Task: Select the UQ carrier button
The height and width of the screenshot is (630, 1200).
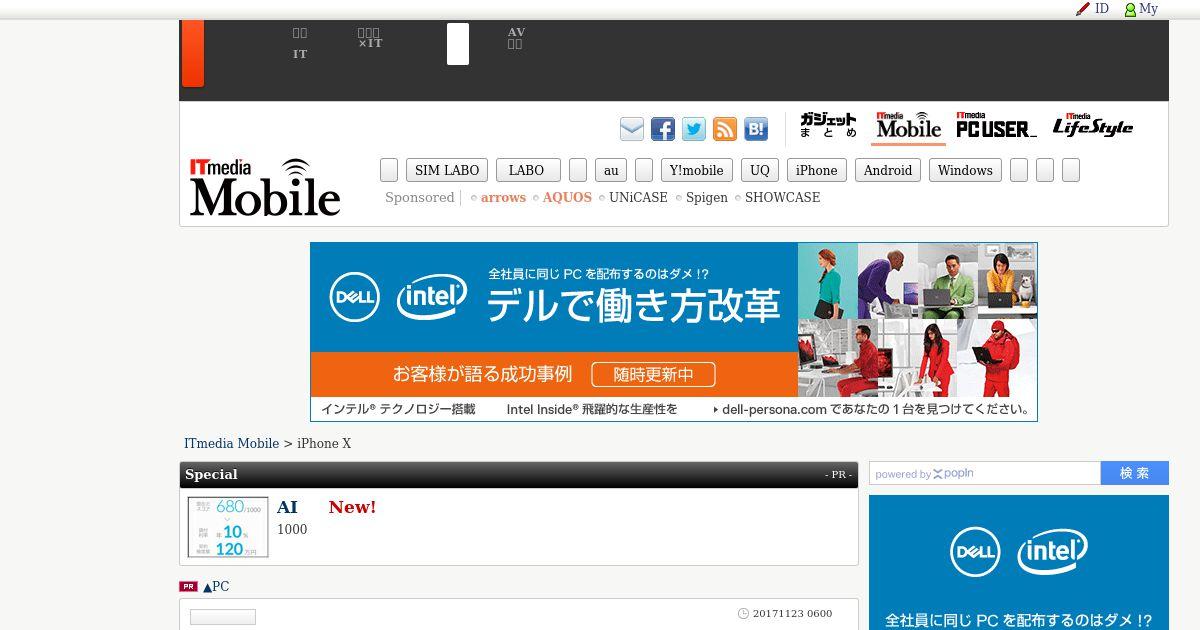Action: click(760, 170)
